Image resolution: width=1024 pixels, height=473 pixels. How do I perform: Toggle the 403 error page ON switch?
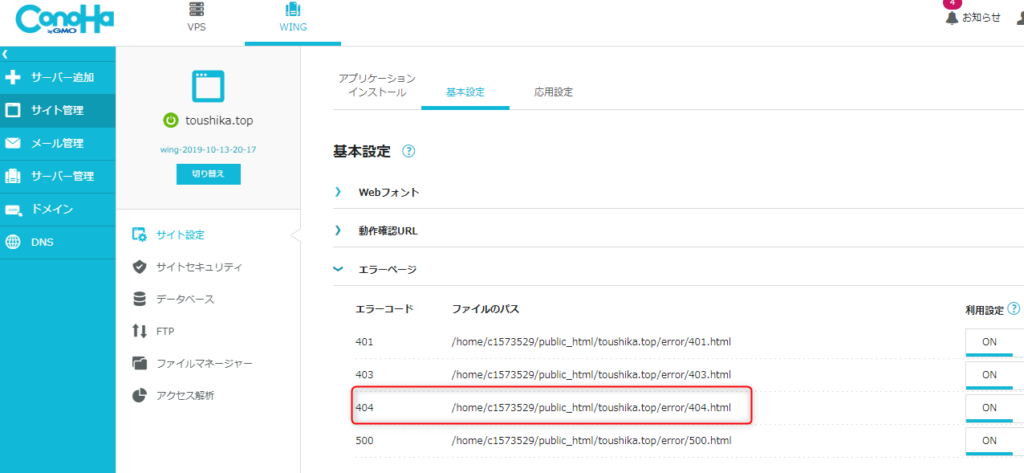[989, 375]
